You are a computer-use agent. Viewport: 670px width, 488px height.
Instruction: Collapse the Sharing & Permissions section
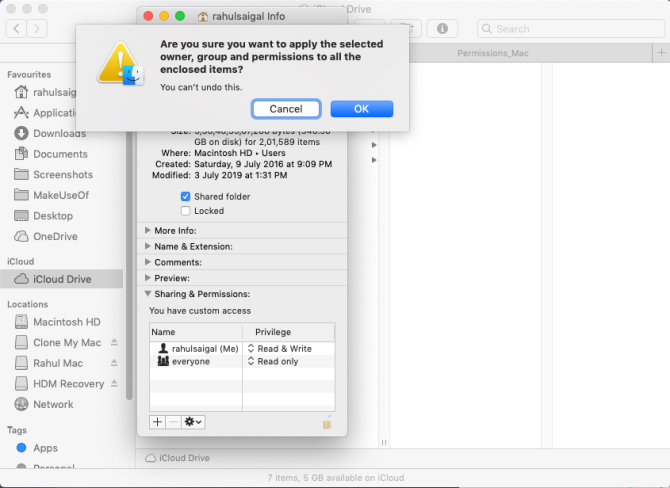coord(148,294)
